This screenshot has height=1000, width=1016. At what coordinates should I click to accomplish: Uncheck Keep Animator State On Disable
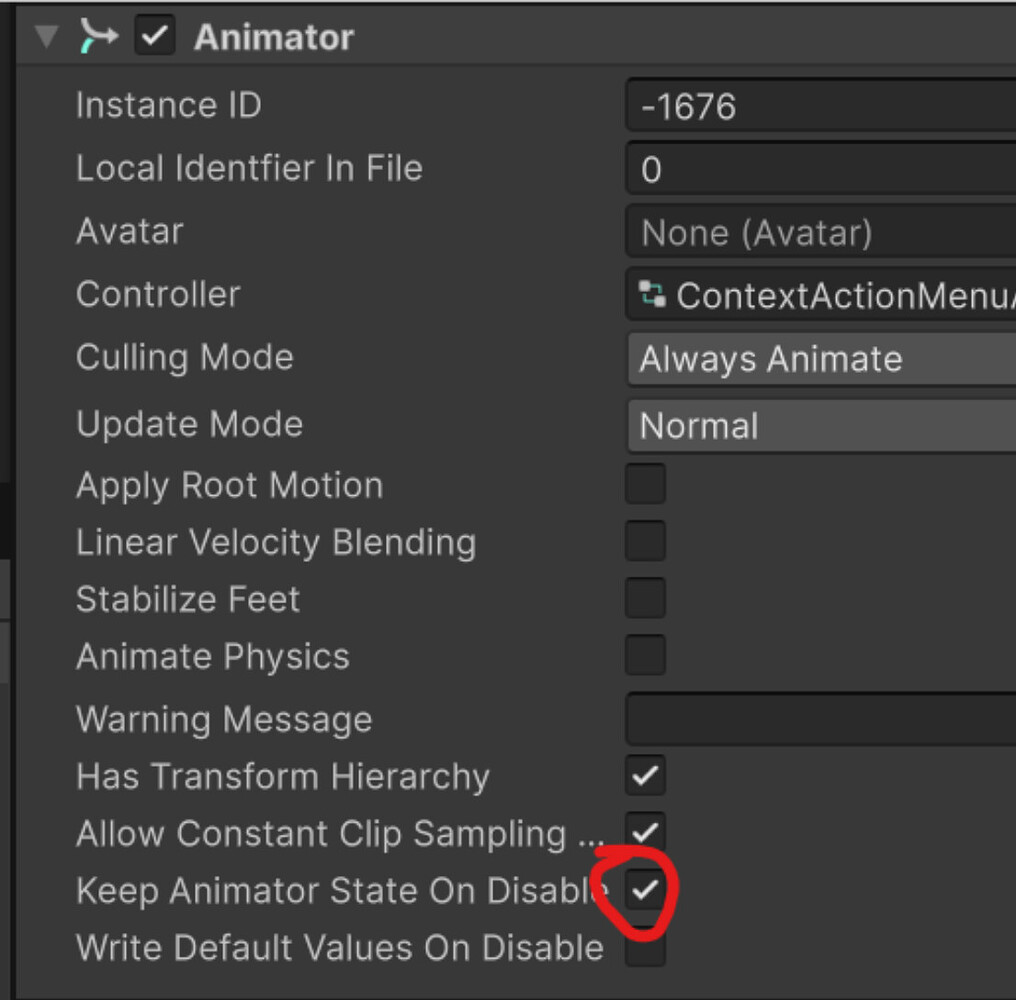[x=645, y=890]
